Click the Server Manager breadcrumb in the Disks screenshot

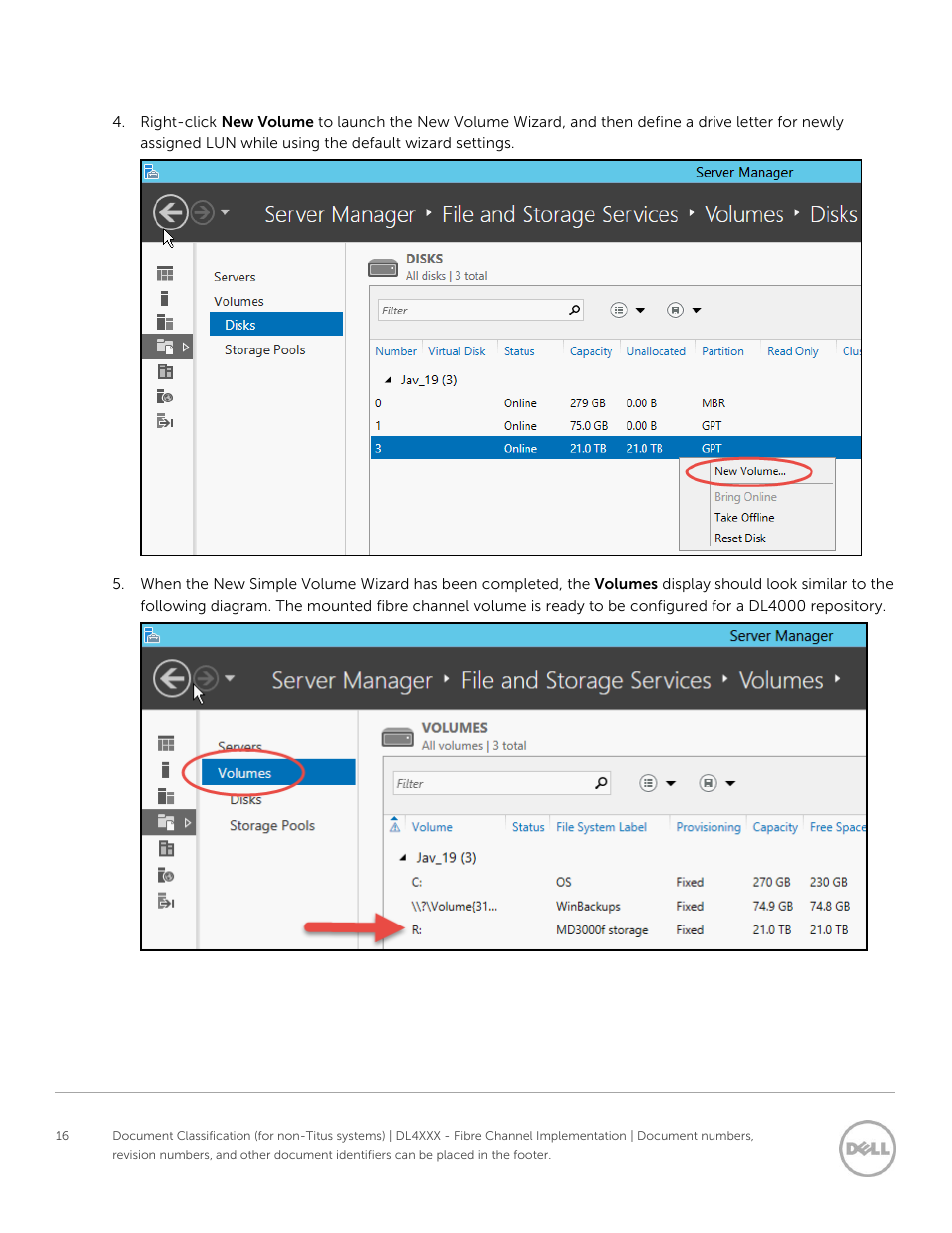[x=339, y=214]
